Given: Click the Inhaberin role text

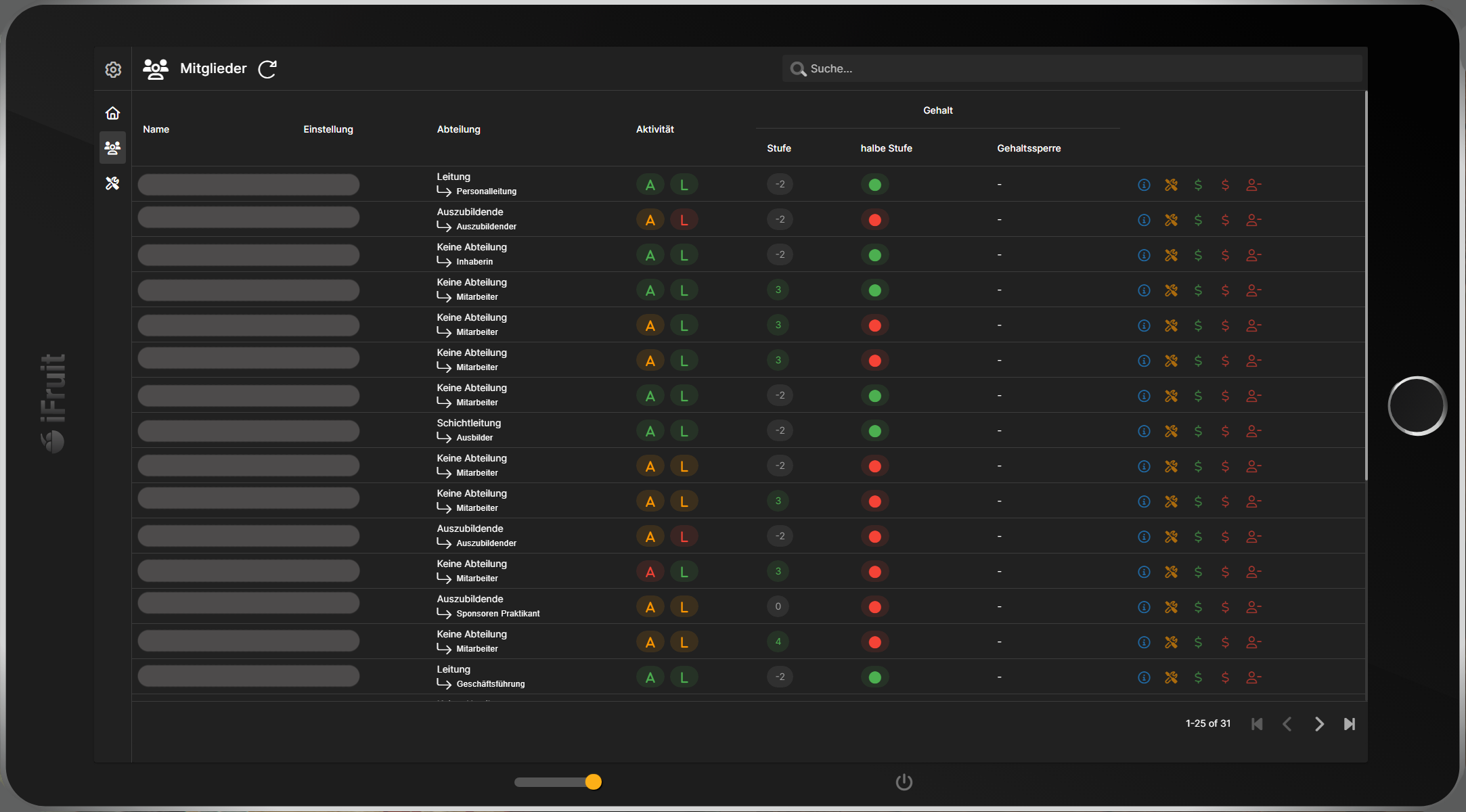Looking at the screenshot, I should [474, 262].
